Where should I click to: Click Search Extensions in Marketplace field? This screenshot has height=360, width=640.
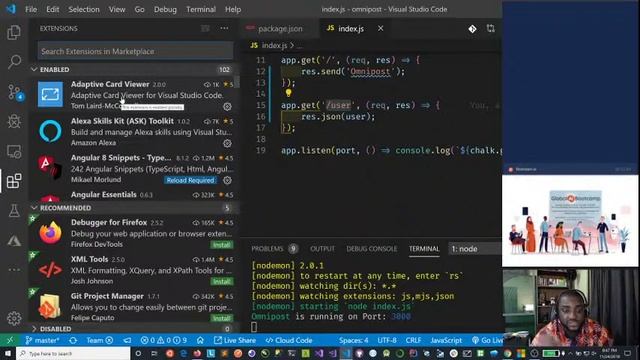click(136, 51)
